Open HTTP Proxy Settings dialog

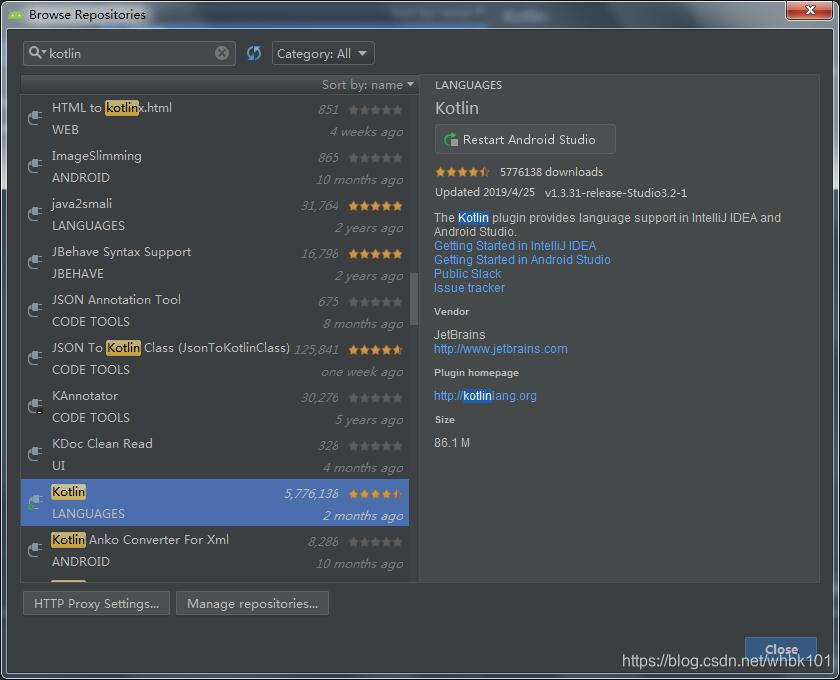point(96,603)
